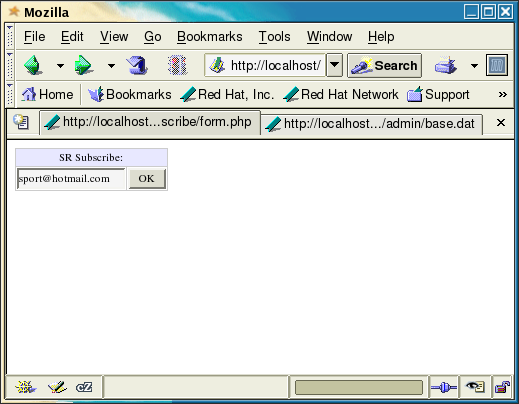Click the status bar progress meter
Viewport: 519px width, 404px height.
click(359, 388)
